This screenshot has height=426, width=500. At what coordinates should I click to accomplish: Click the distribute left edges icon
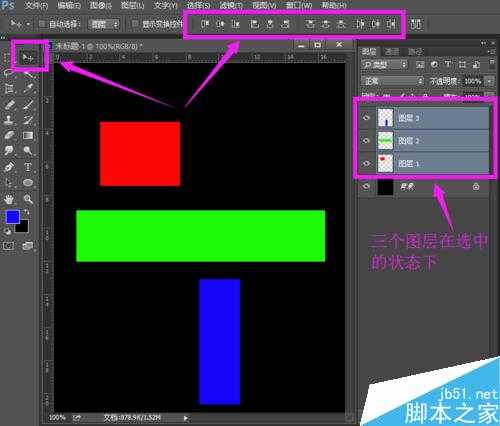[360, 24]
